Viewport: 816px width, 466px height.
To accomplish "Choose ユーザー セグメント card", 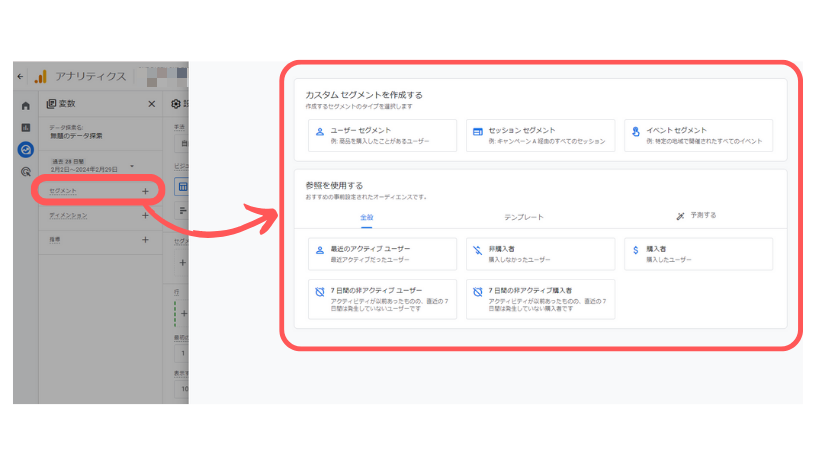I will tap(380, 136).
